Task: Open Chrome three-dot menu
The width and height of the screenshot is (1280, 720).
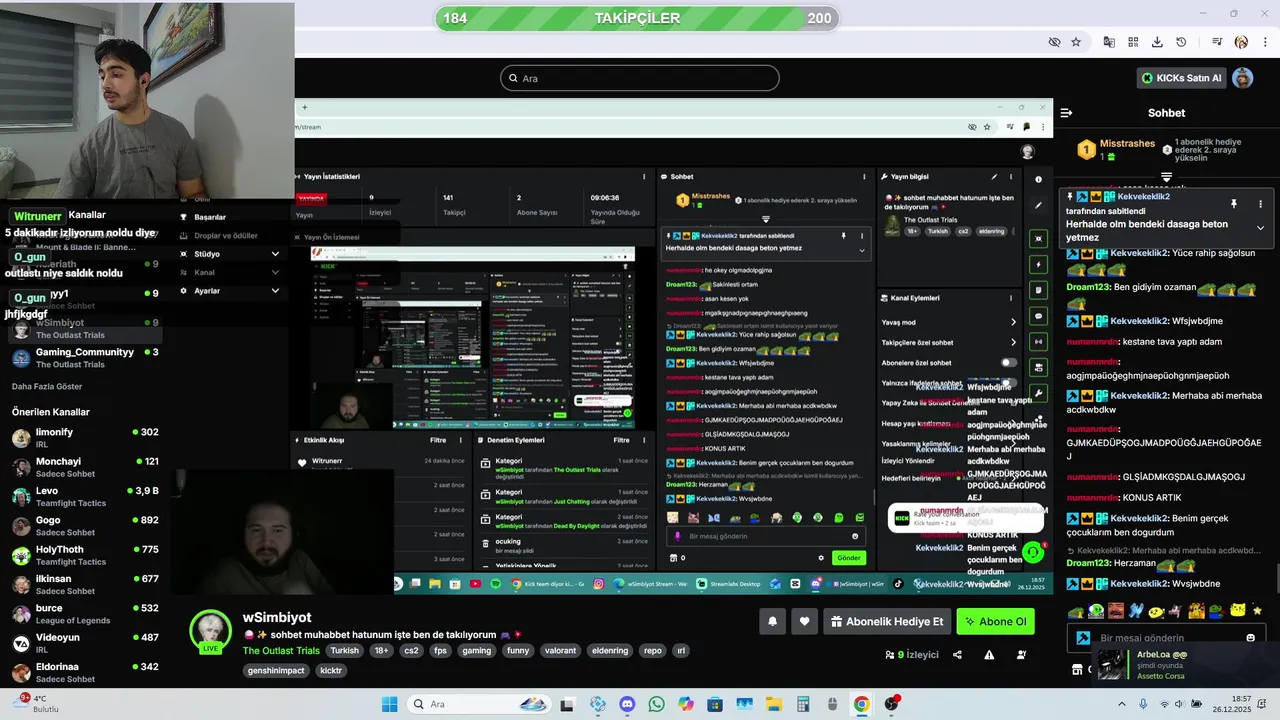Action: (1265, 42)
